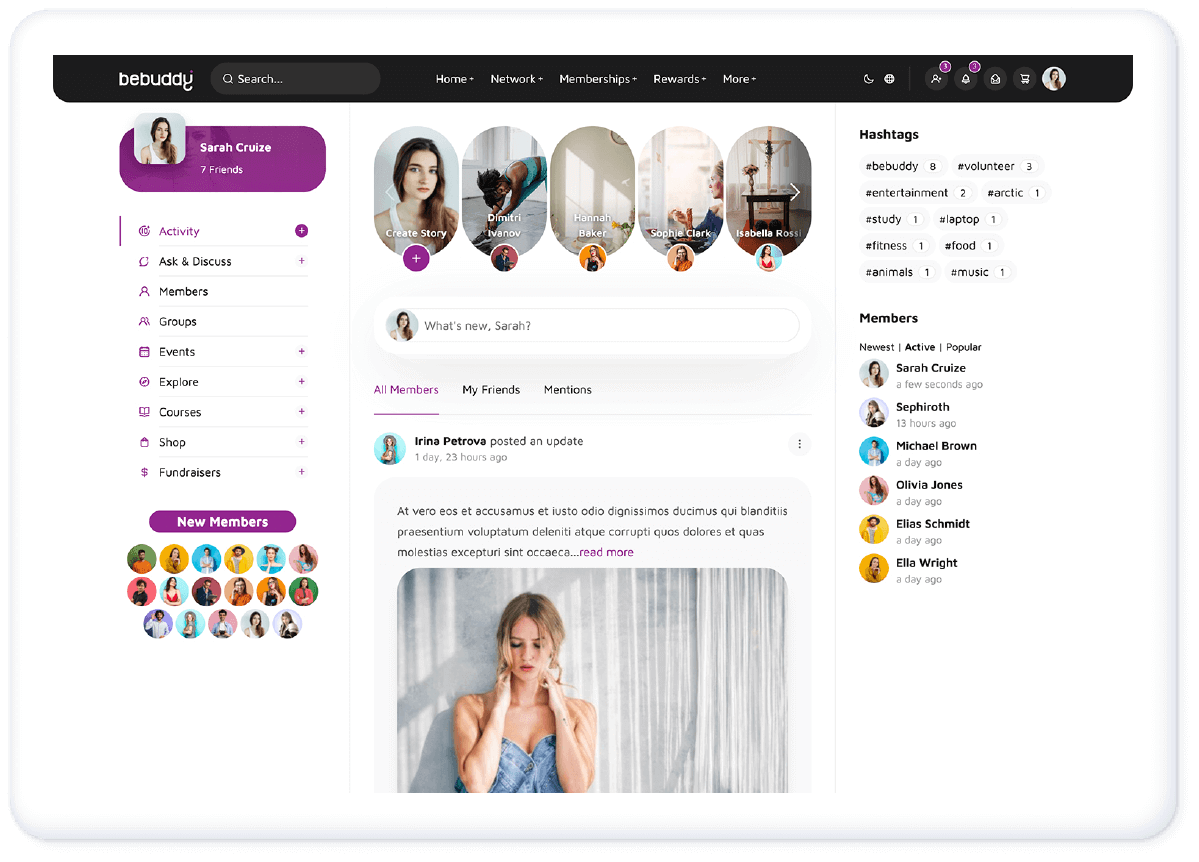Open the messages inbox icon
The width and height of the screenshot is (1199, 862).
click(x=995, y=79)
